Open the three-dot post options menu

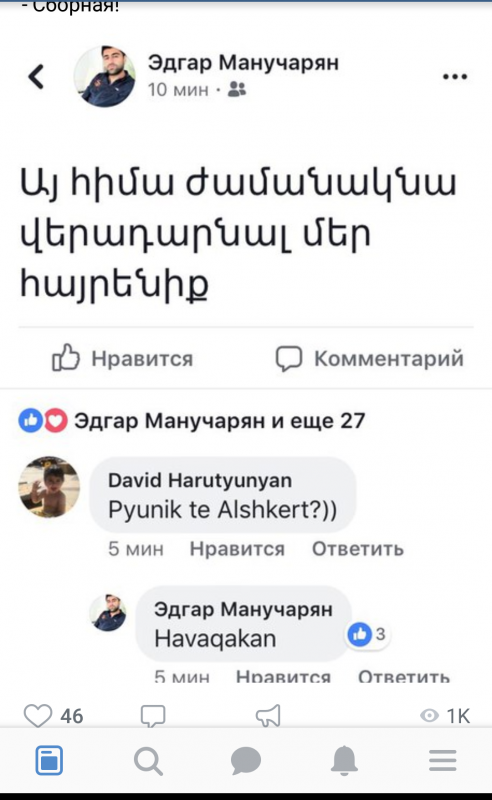click(x=455, y=77)
